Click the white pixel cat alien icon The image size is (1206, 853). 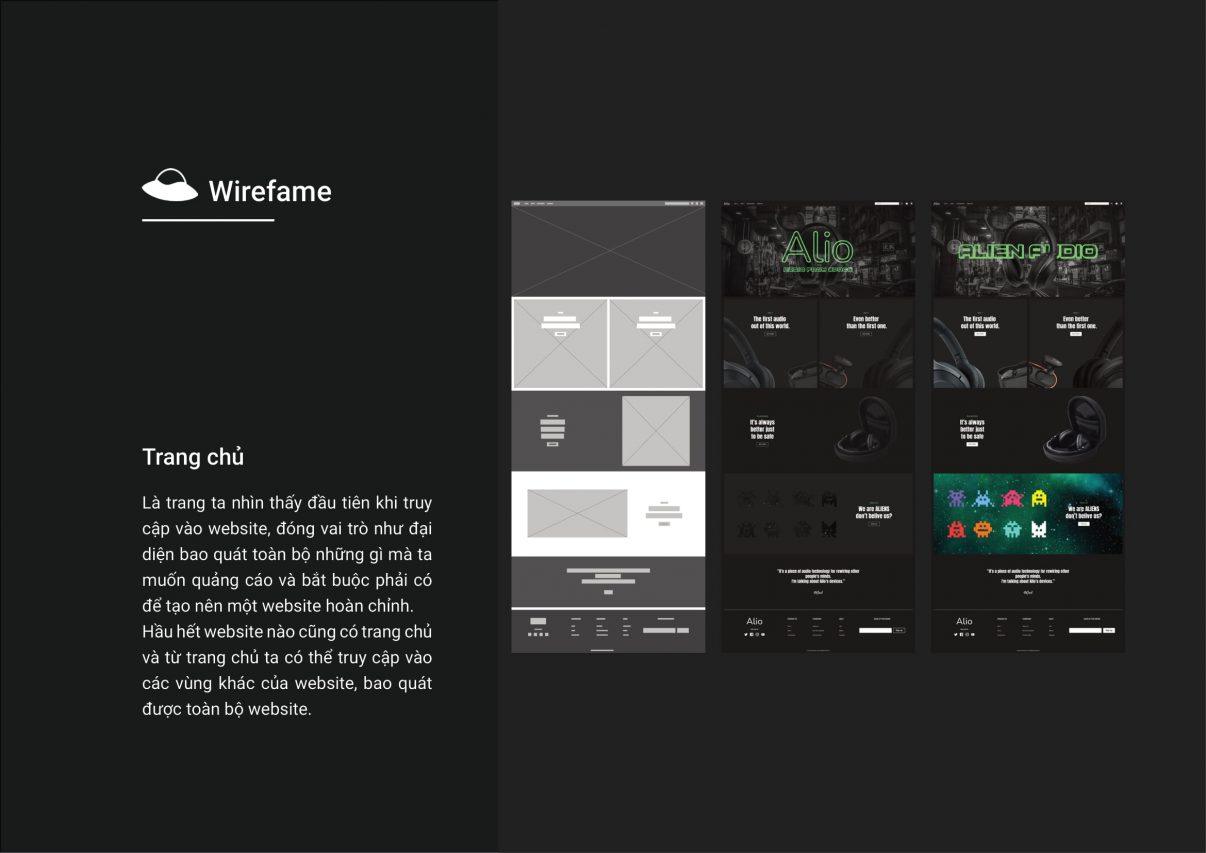(1039, 528)
